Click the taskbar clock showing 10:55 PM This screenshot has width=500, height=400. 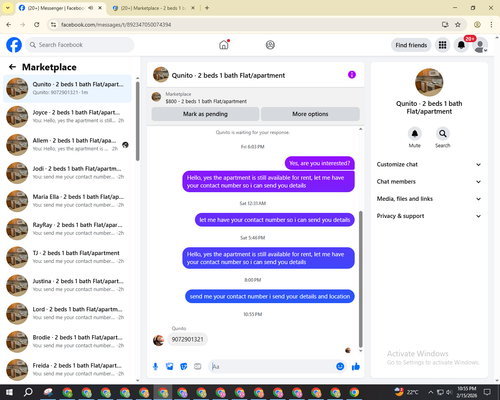467,392
